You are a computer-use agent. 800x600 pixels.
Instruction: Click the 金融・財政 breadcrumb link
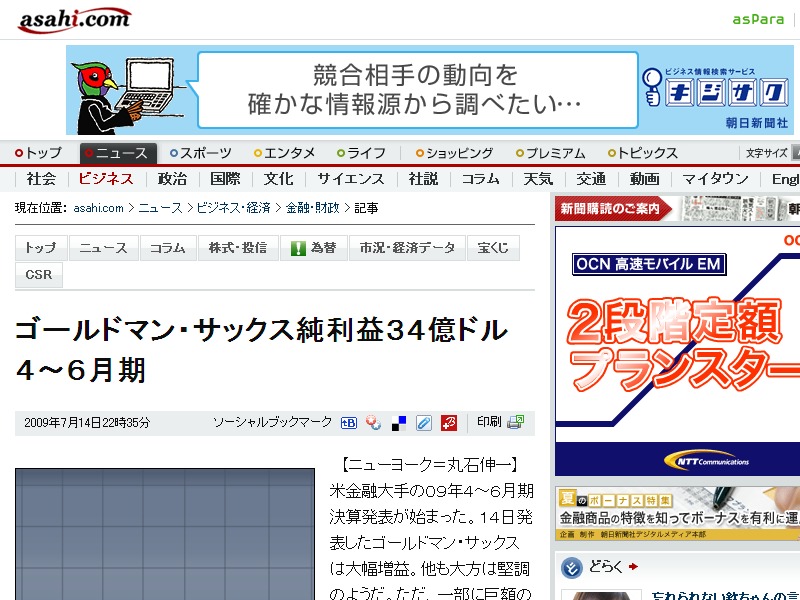313,208
